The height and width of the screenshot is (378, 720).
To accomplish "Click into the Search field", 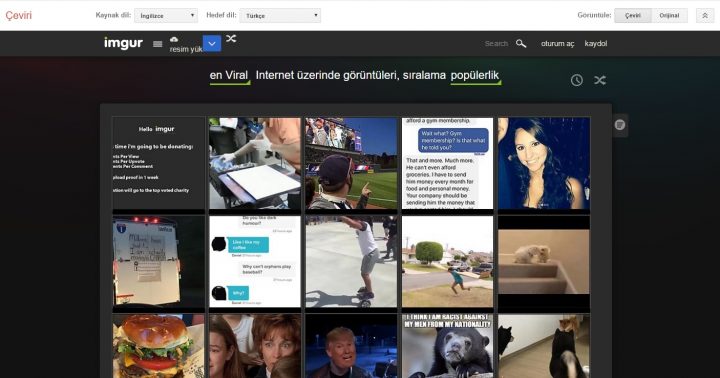I will pos(496,44).
